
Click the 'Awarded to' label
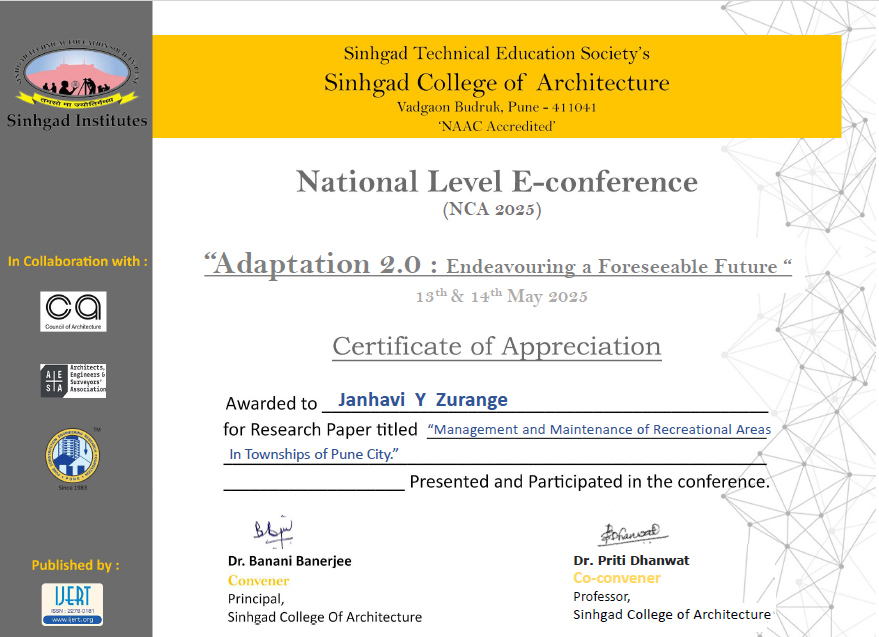271,404
